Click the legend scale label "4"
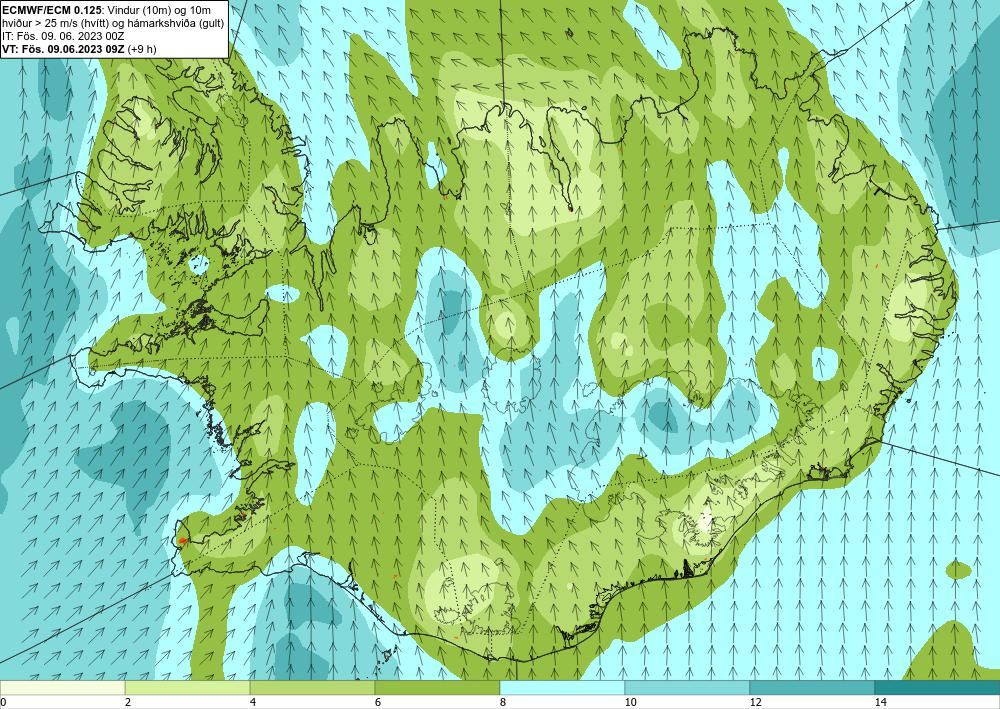The height and width of the screenshot is (709, 1000). 253,702
